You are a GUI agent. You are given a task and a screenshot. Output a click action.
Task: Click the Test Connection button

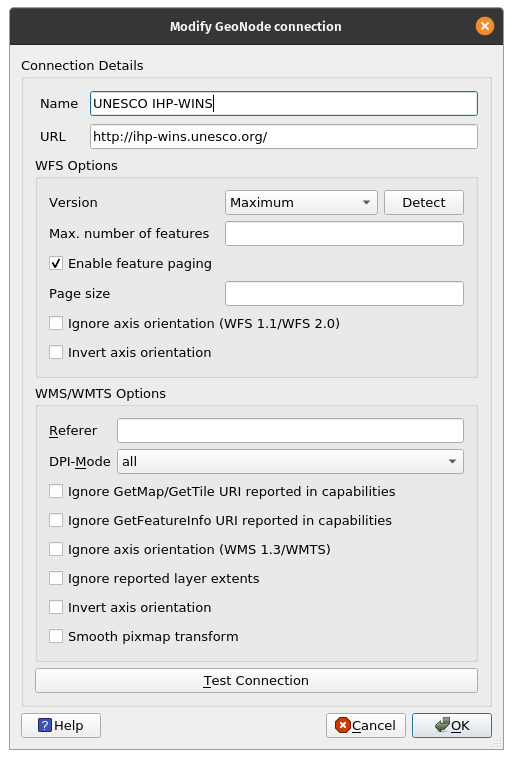[256, 681]
